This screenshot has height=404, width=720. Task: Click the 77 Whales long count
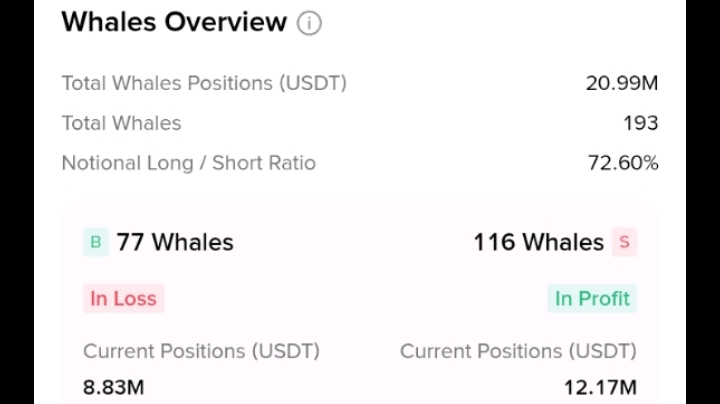click(175, 242)
